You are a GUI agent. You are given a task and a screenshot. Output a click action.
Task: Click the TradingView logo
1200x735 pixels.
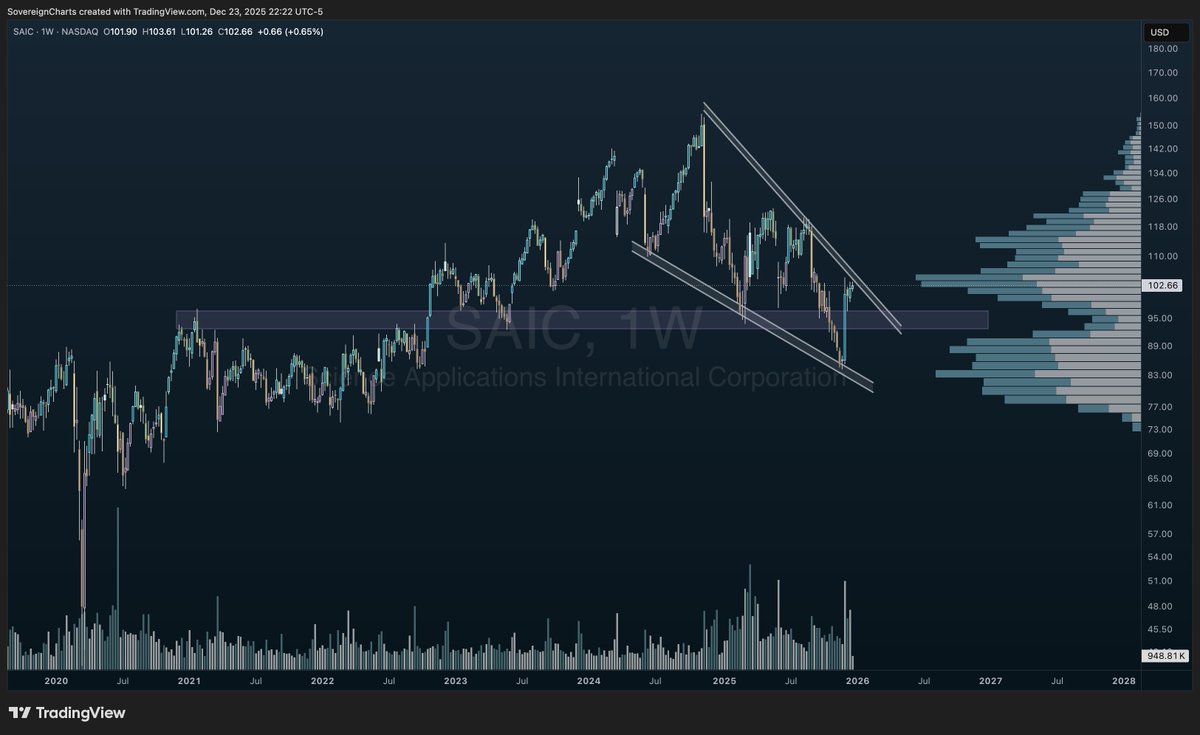pos(67,713)
